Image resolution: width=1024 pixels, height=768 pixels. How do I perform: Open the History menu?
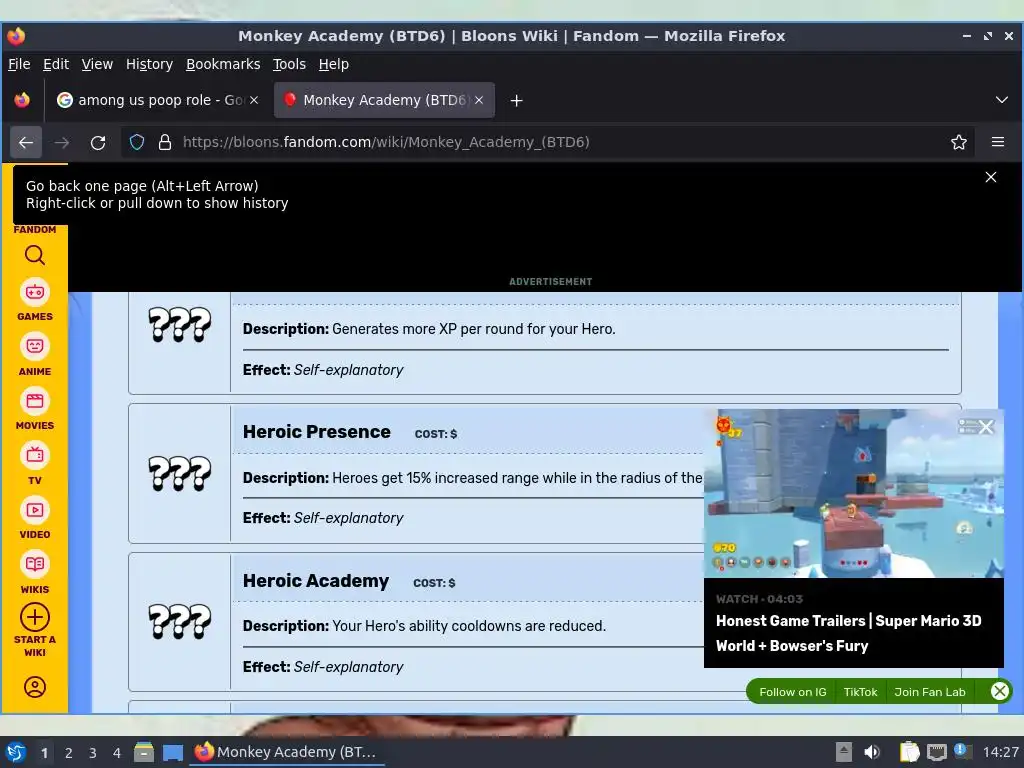click(x=149, y=64)
